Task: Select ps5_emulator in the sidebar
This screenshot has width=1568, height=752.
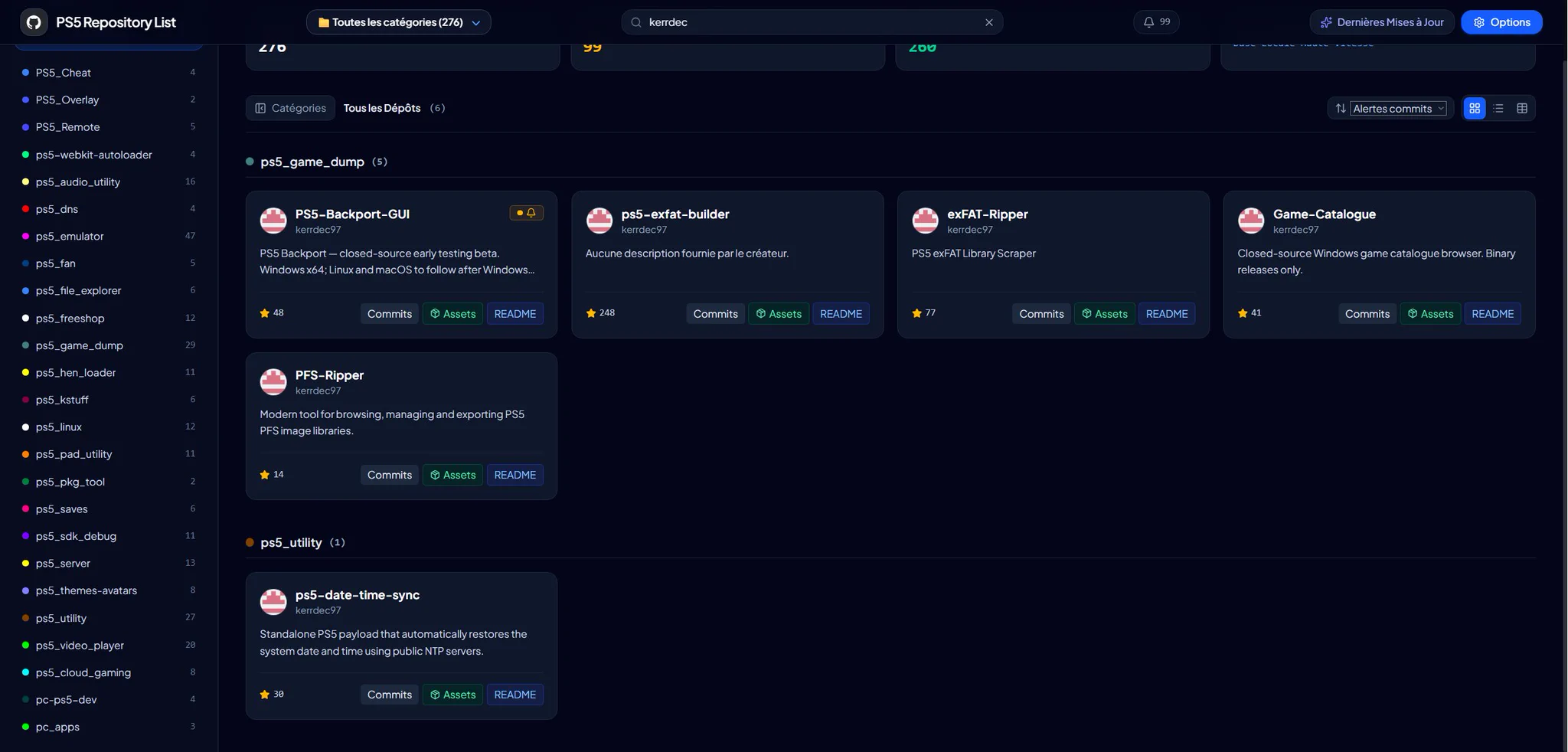Action: 108,236
